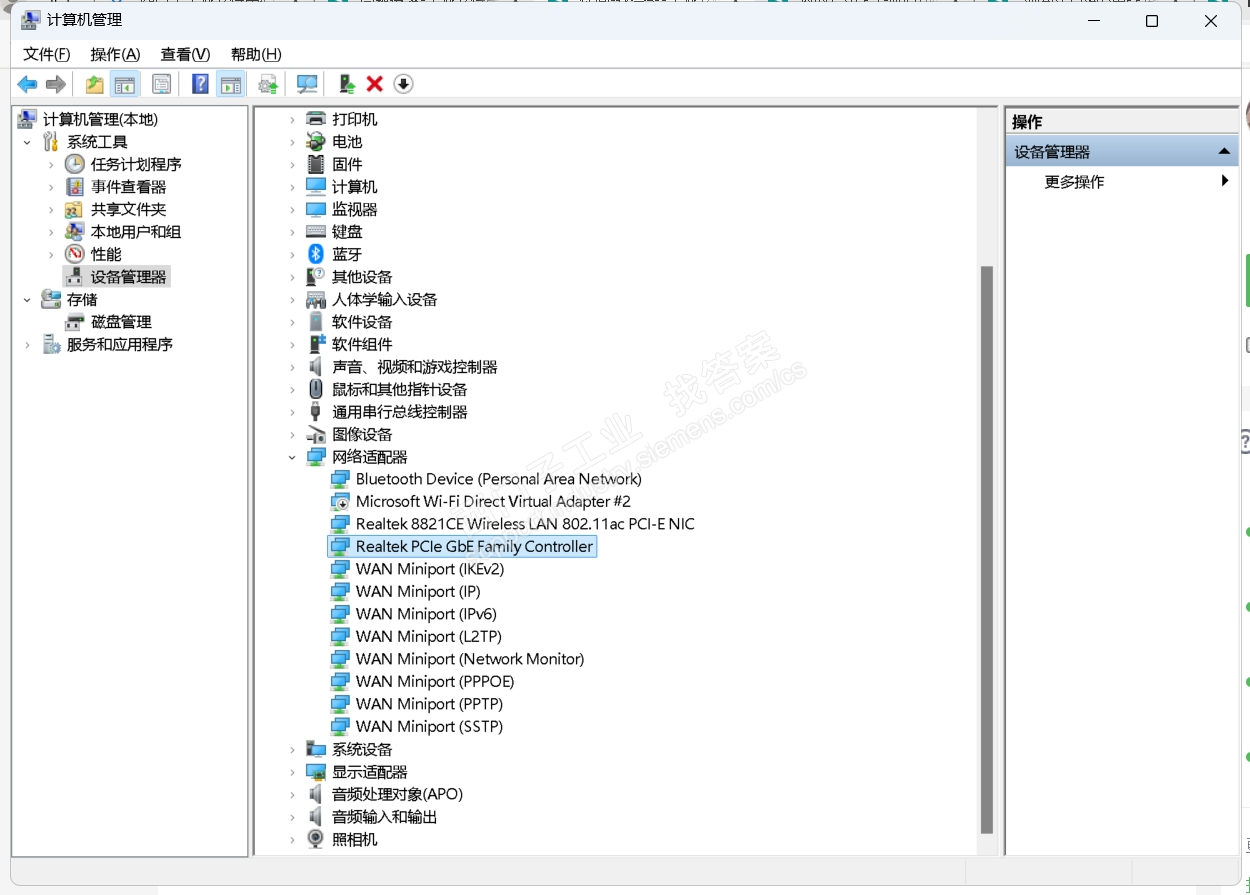Select the 音频处理对象(APO) category

pos(397,794)
